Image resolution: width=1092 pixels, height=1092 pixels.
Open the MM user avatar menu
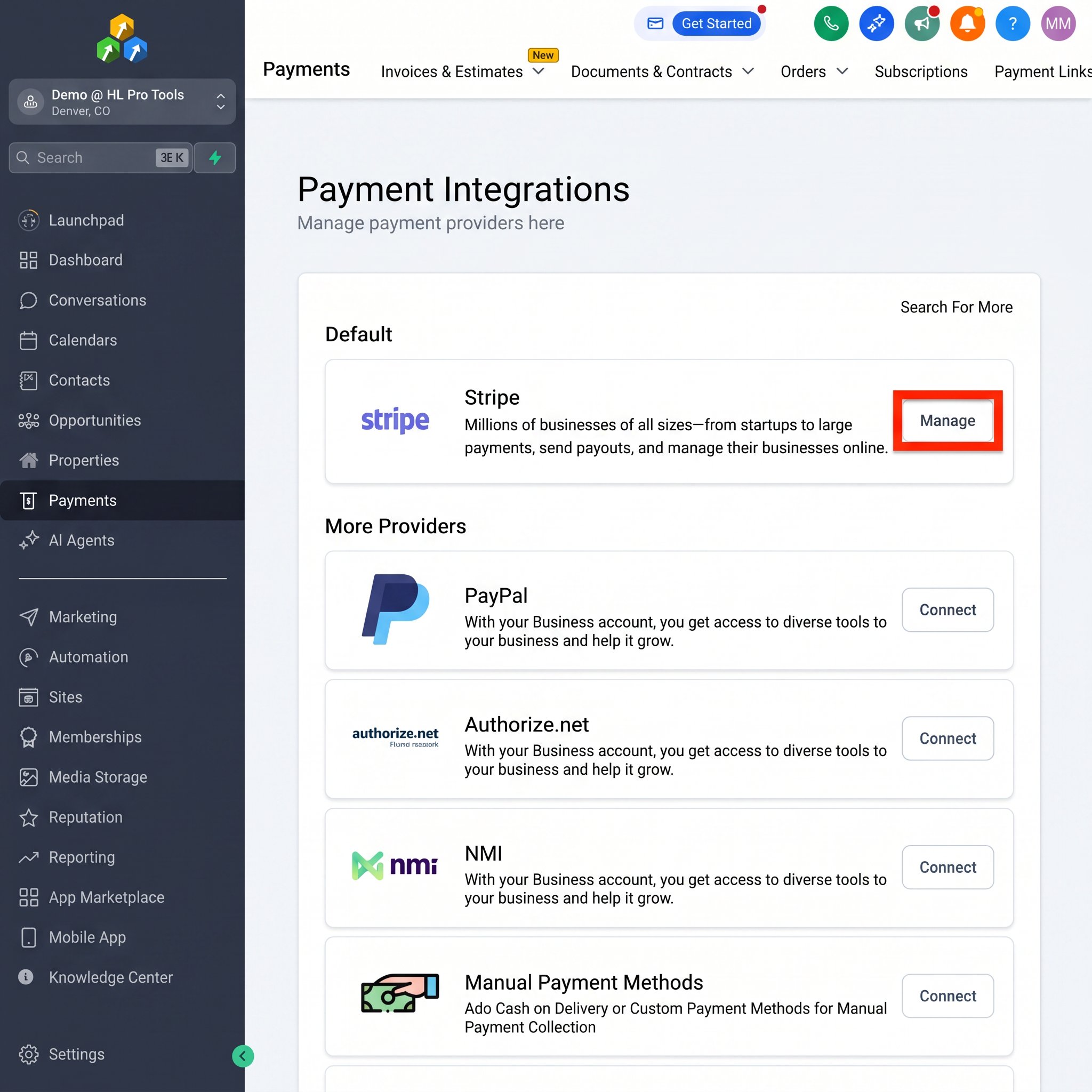tap(1058, 23)
